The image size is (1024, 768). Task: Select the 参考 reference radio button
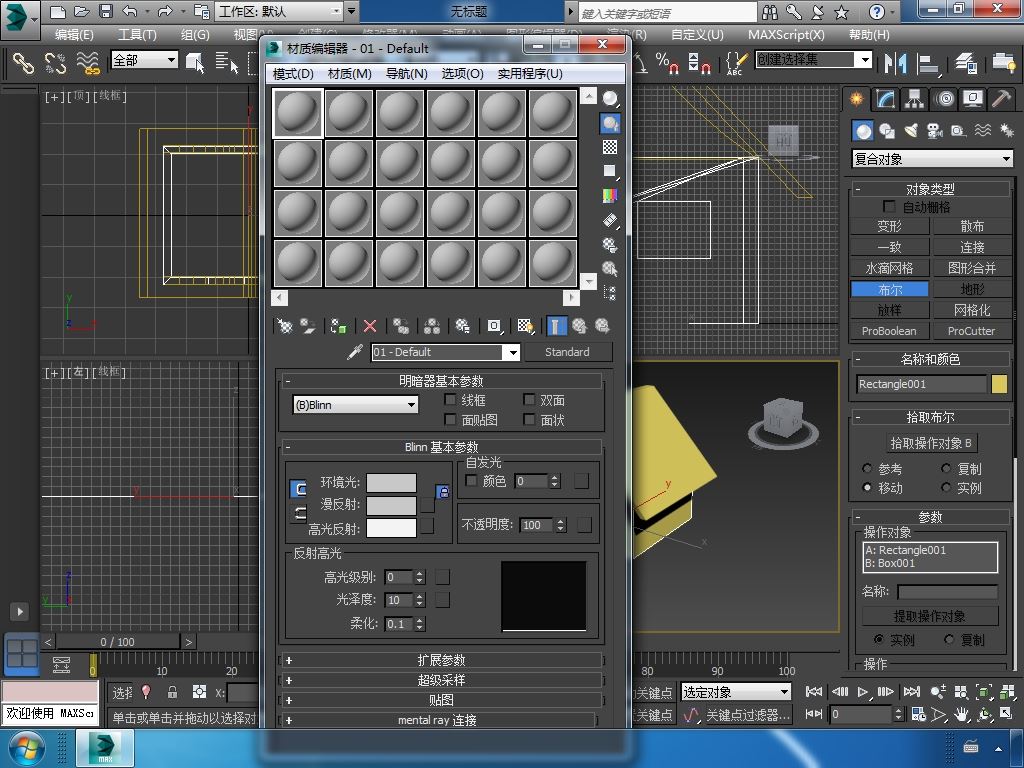[x=867, y=468]
